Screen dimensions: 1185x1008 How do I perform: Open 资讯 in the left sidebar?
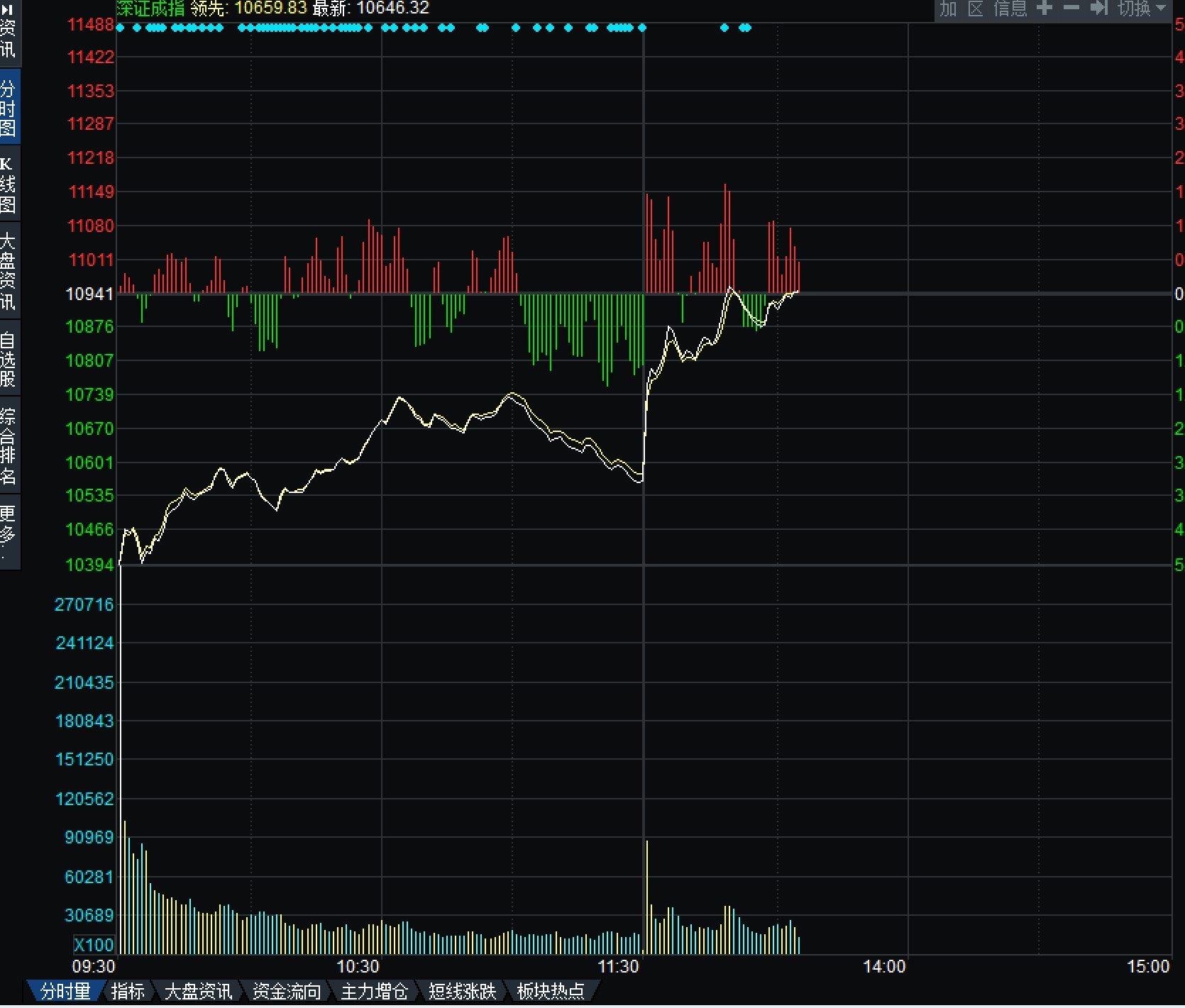pyautogui.click(x=8, y=38)
